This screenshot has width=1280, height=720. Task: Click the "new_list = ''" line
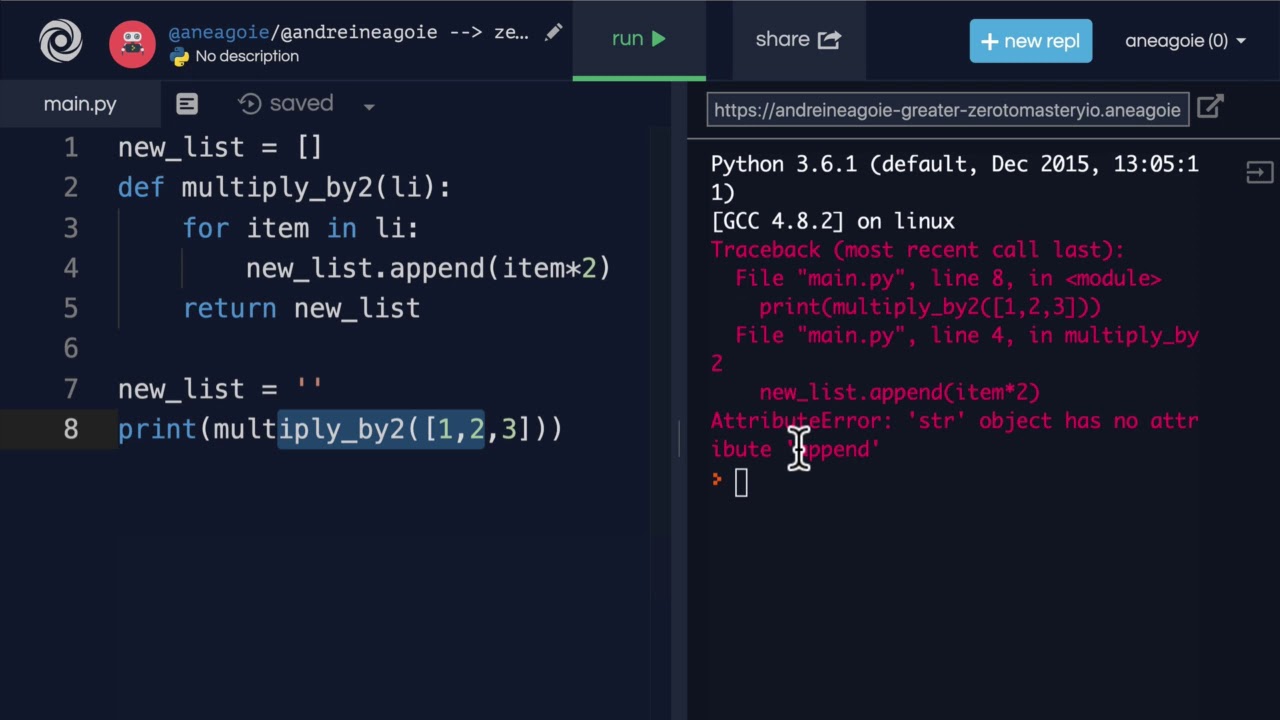pos(220,389)
